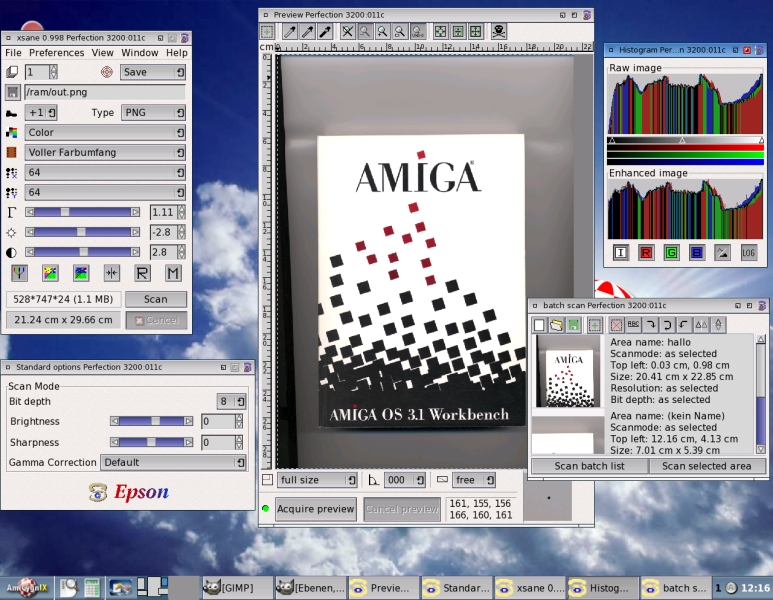
Task: Click Acquire preview button
Action: 316,509
